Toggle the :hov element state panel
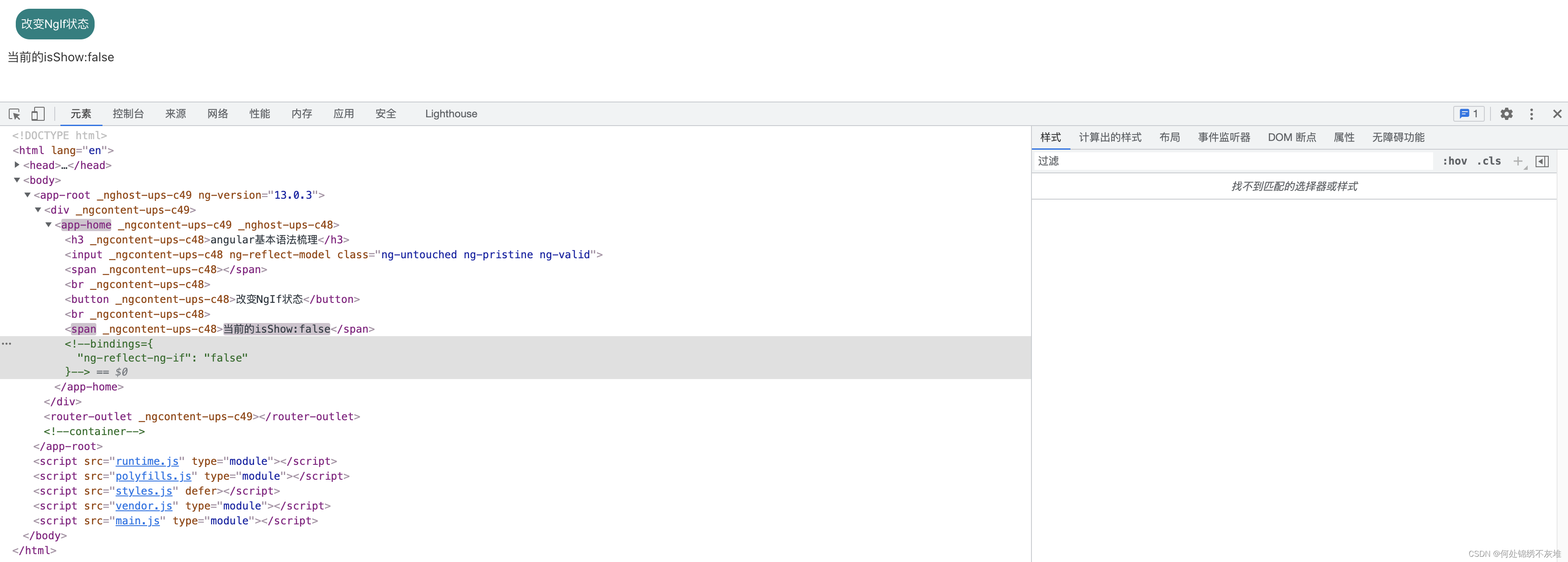The image size is (1568, 562). click(x=1455, y=161)
